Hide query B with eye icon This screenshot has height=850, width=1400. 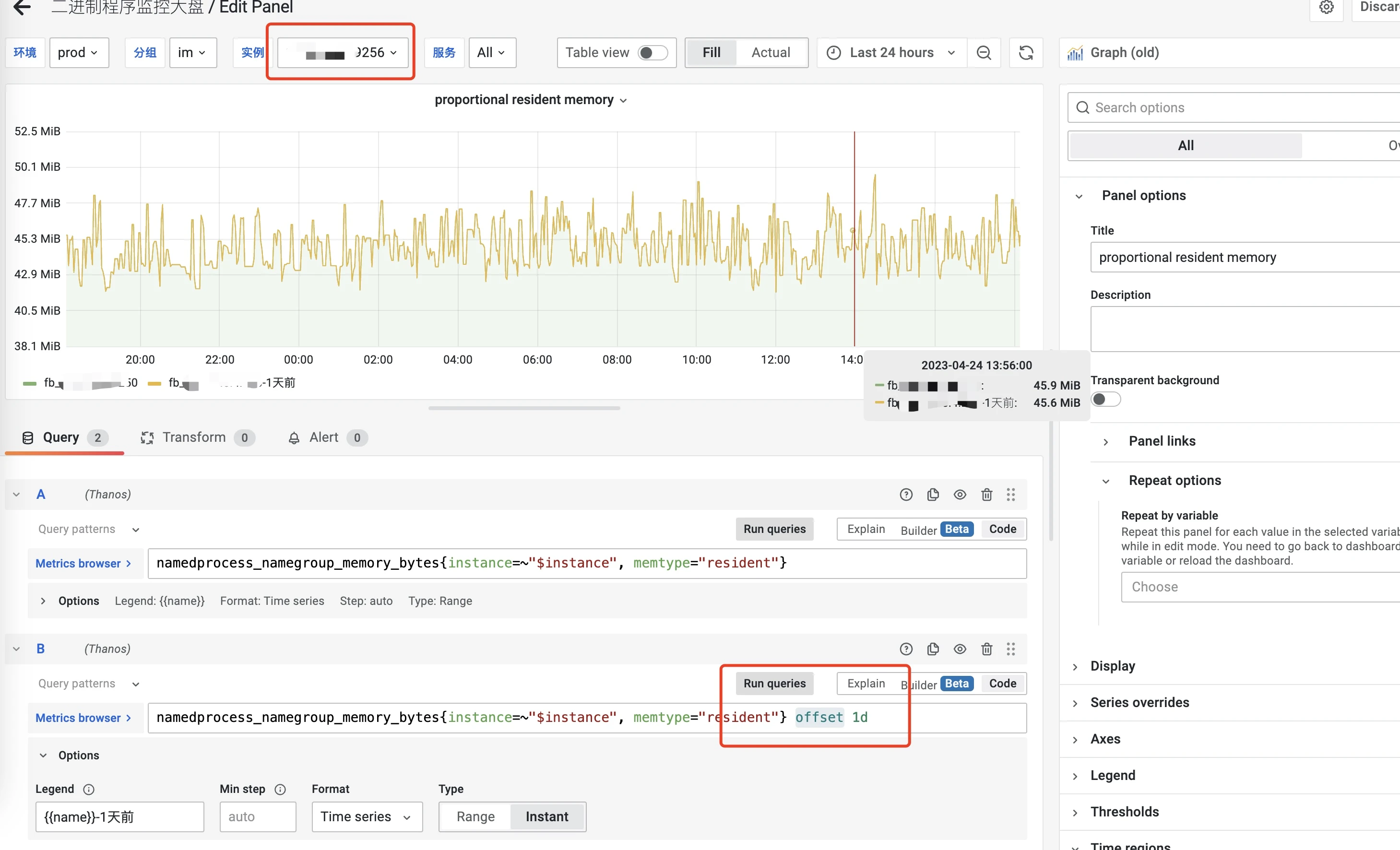[960, 649]
